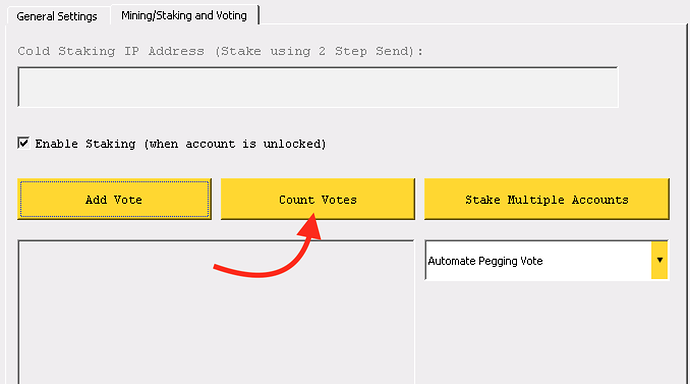690x384 pixels.
Task: Click inside the empty votes list box
Action: pyautogui.click(x=216, y=311)
